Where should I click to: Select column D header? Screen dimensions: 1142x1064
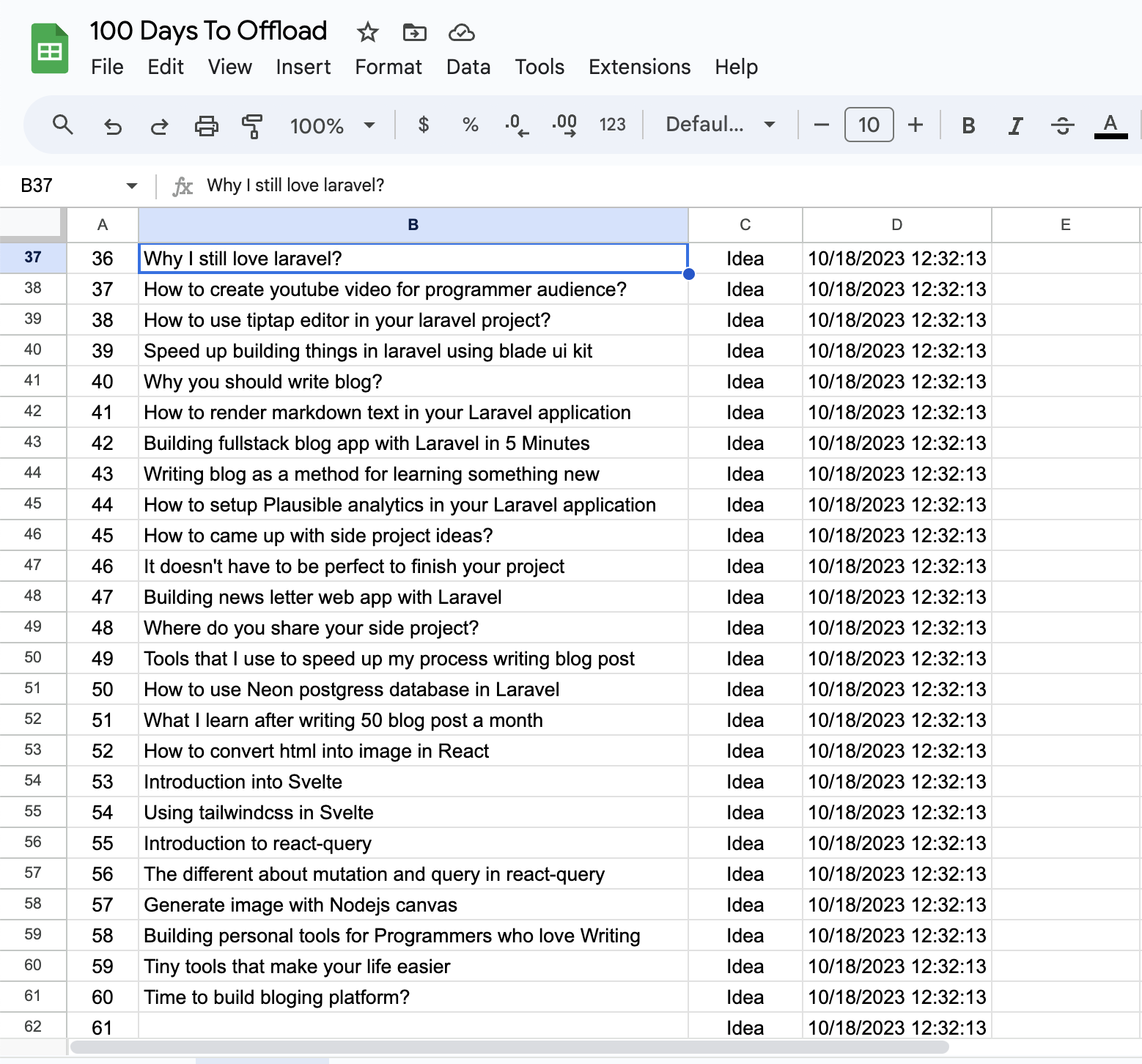[897, 225]
